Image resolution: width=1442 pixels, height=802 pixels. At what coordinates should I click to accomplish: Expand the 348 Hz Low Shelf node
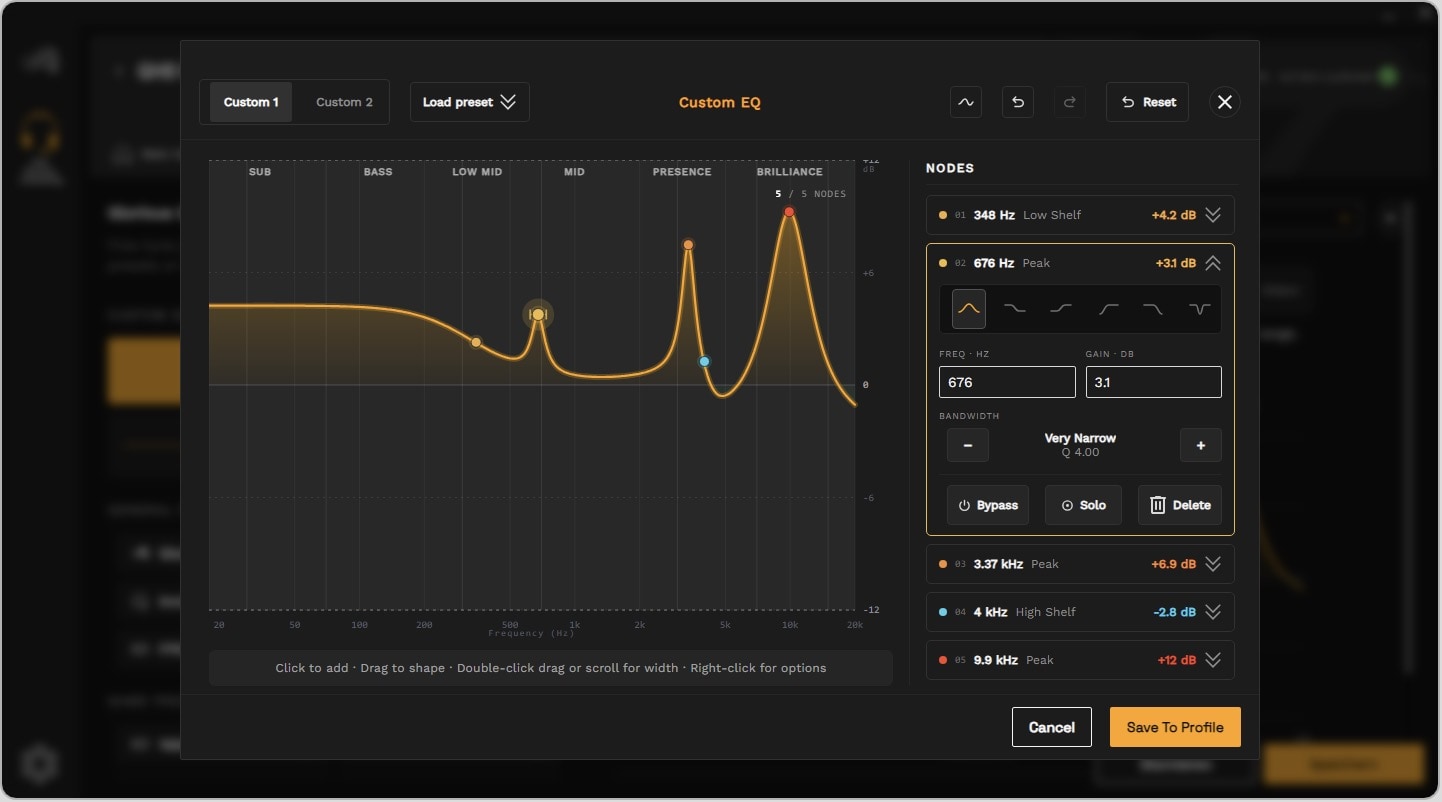point(1213,215)
